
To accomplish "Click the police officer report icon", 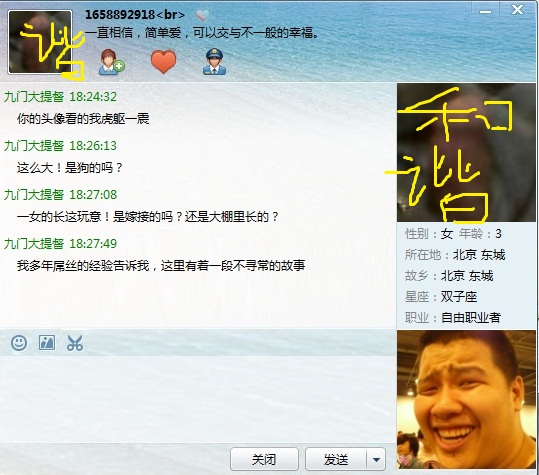I will pyautogui.click(x=214, y=62).
